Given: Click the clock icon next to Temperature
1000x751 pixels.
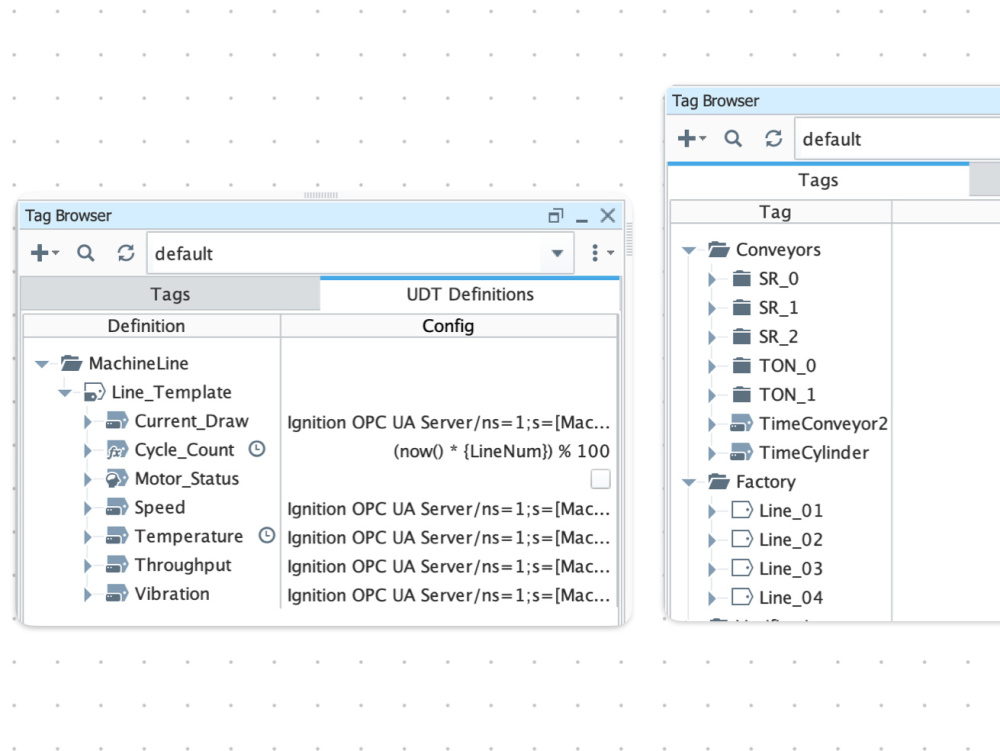Looking at the screenshot, I should pyautogui.click(x=267, y=536).
